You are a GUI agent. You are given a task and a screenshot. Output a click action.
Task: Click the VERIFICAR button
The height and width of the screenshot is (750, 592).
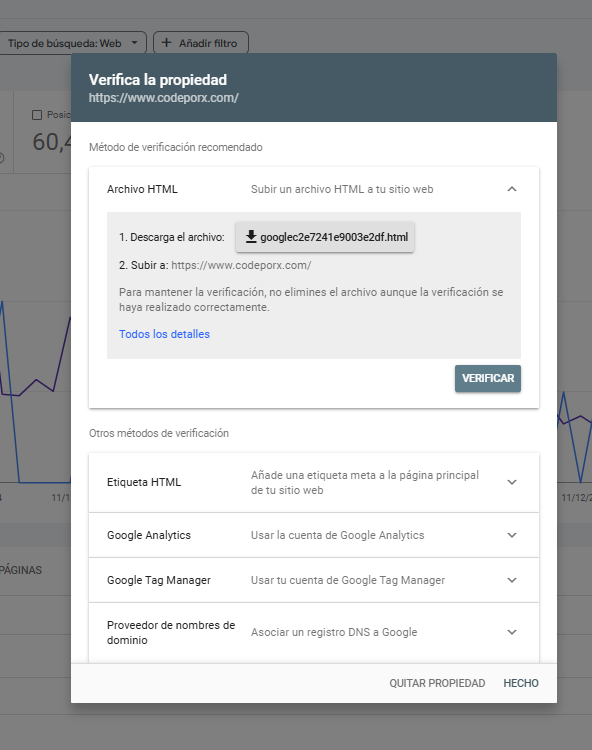(x=488, y=378)
